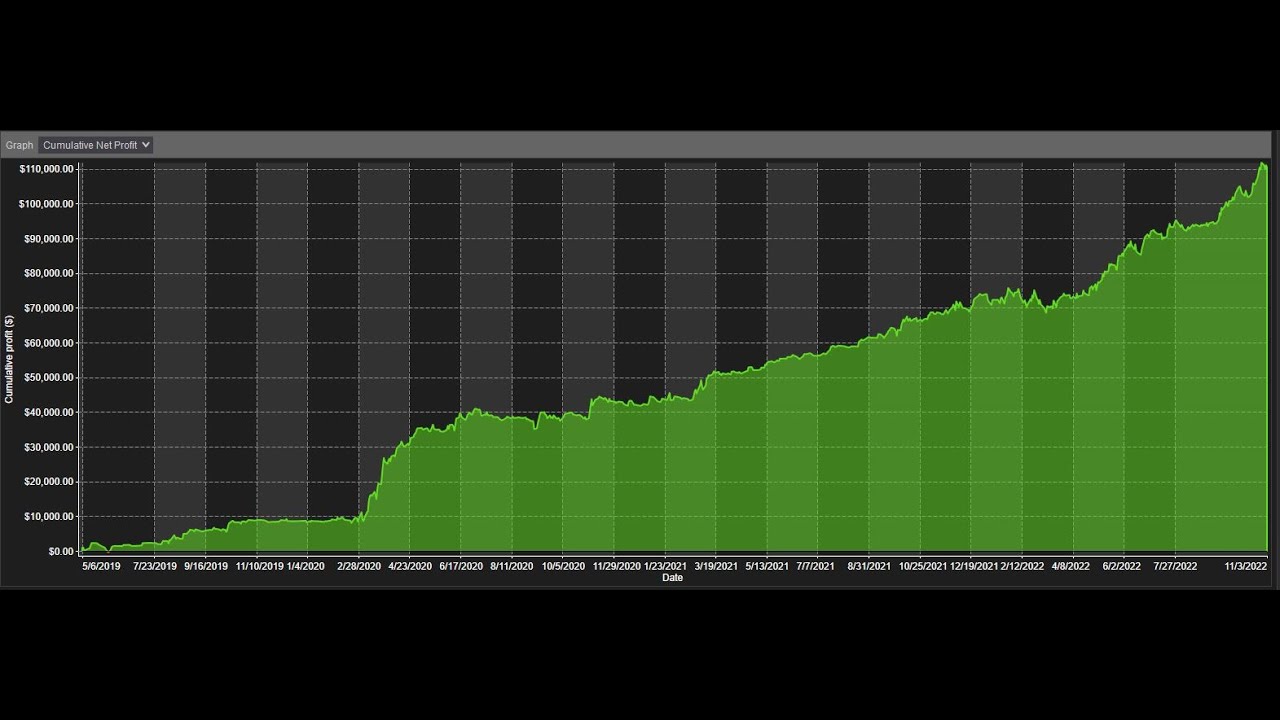Click the $100,000.00 y-axis label

pos(47,204)
